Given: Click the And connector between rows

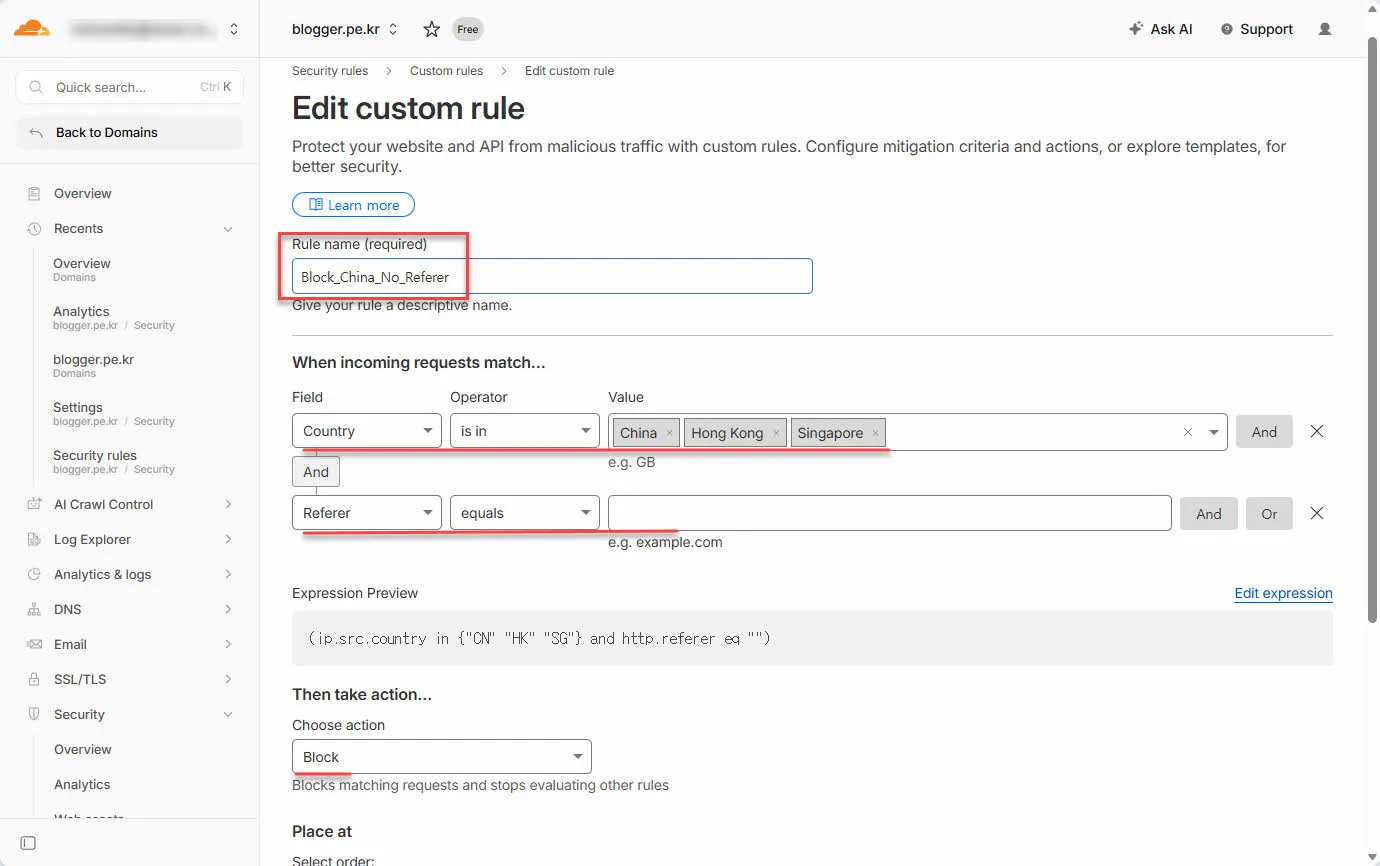Looking at the screenshot, I should [316, 472].
